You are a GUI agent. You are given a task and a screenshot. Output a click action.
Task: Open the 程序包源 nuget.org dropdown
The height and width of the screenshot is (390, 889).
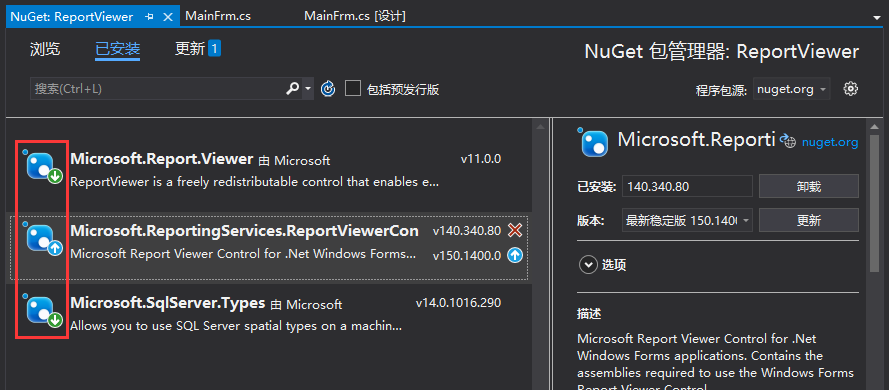point(791,89)
